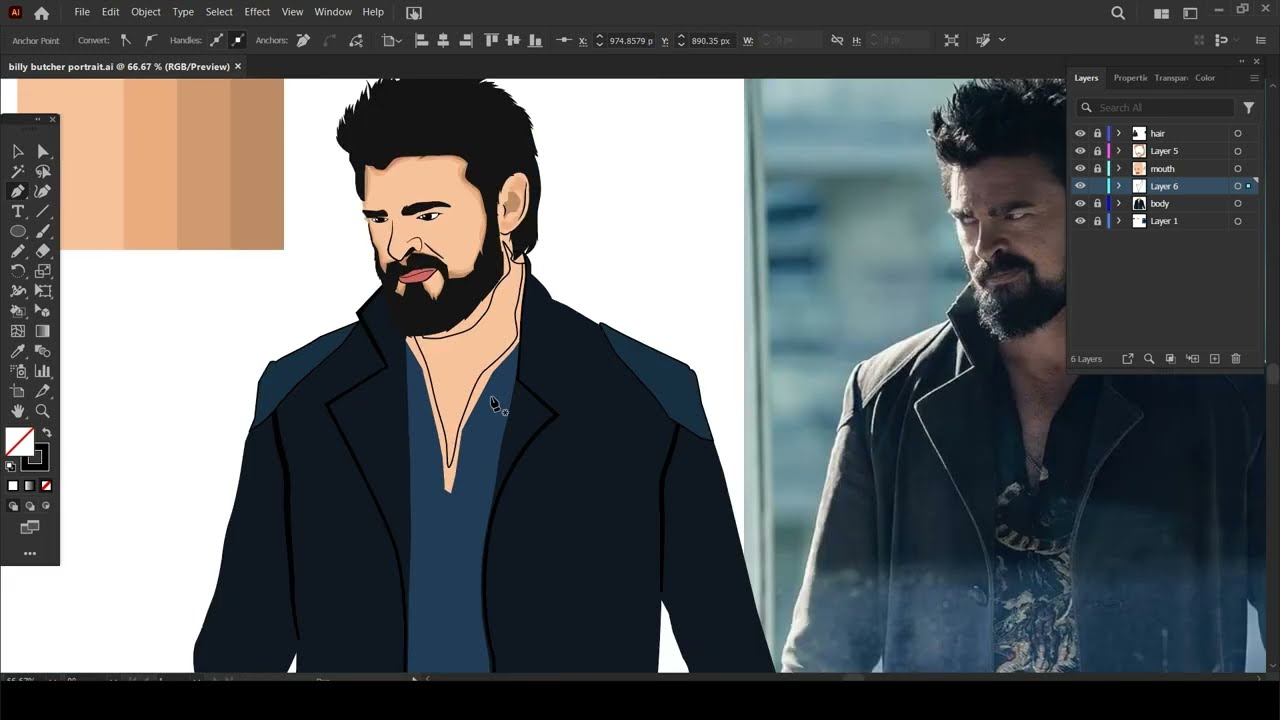Activate the Hand tool
The height and width of the screenshot is (720, 1280).
click(18, 411)
